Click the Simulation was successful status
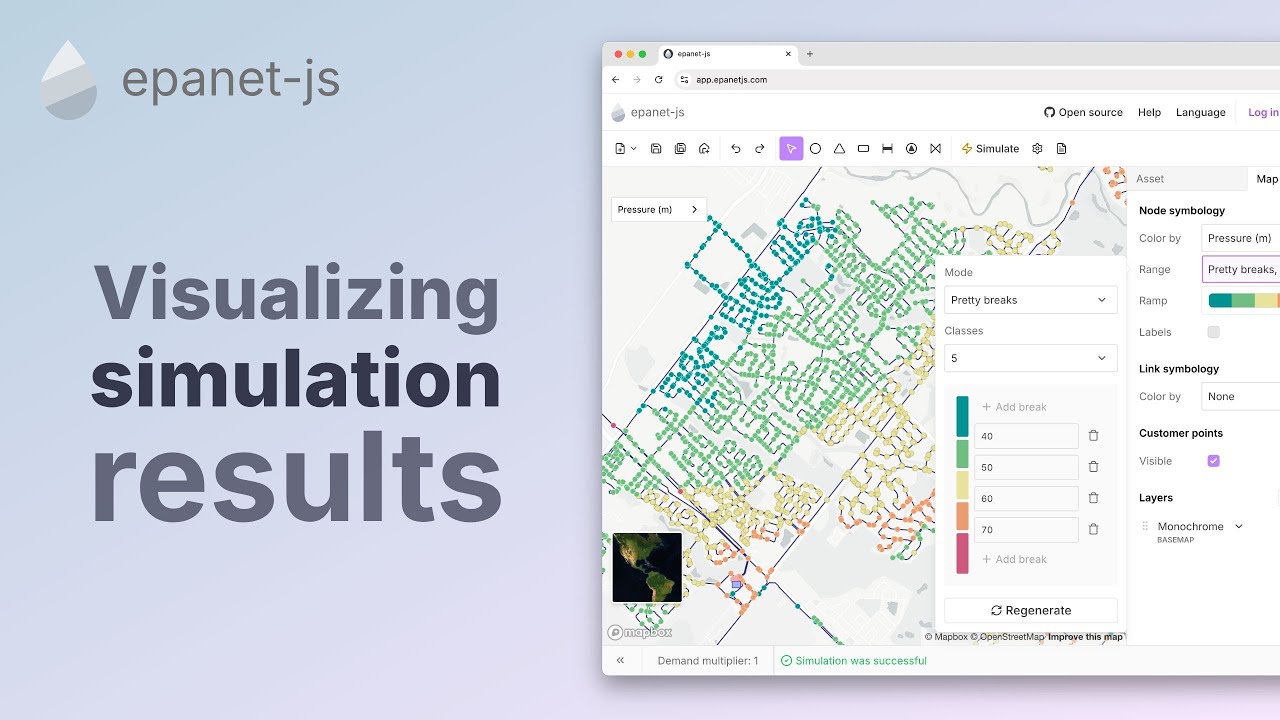 tap(854, 661)
